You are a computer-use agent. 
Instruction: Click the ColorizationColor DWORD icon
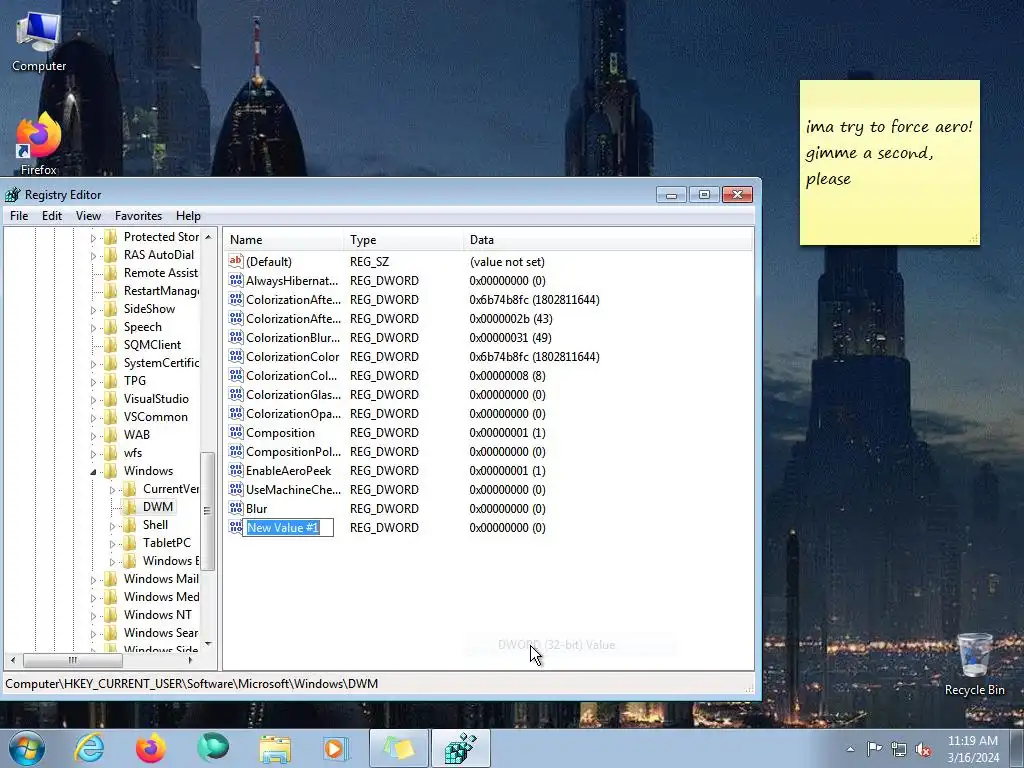[236, 356]
